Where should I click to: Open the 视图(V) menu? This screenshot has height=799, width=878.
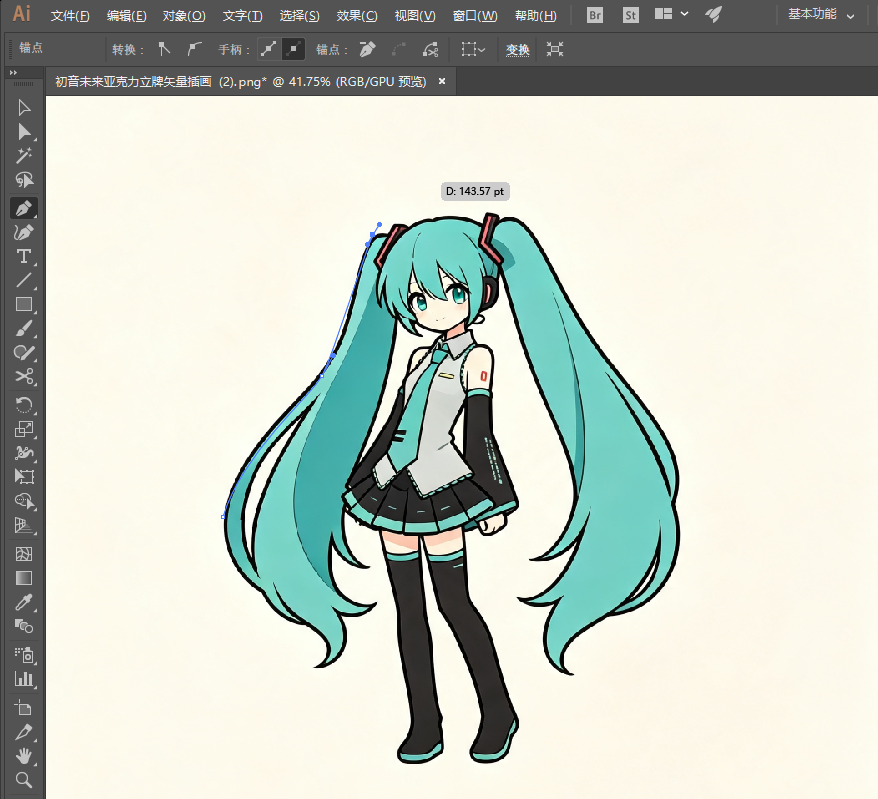415,16
